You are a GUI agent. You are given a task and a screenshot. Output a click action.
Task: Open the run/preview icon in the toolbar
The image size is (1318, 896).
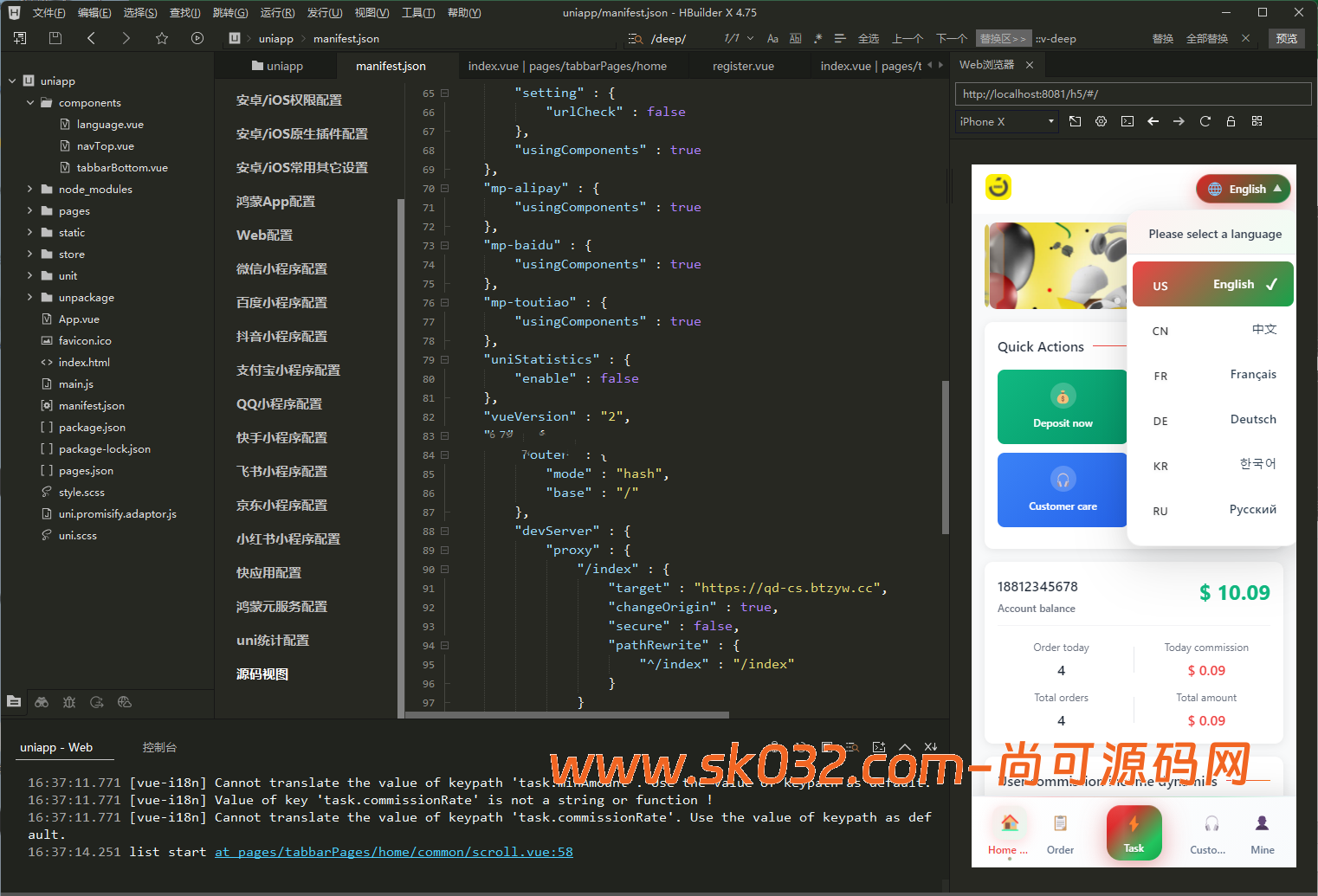point(197,38)
